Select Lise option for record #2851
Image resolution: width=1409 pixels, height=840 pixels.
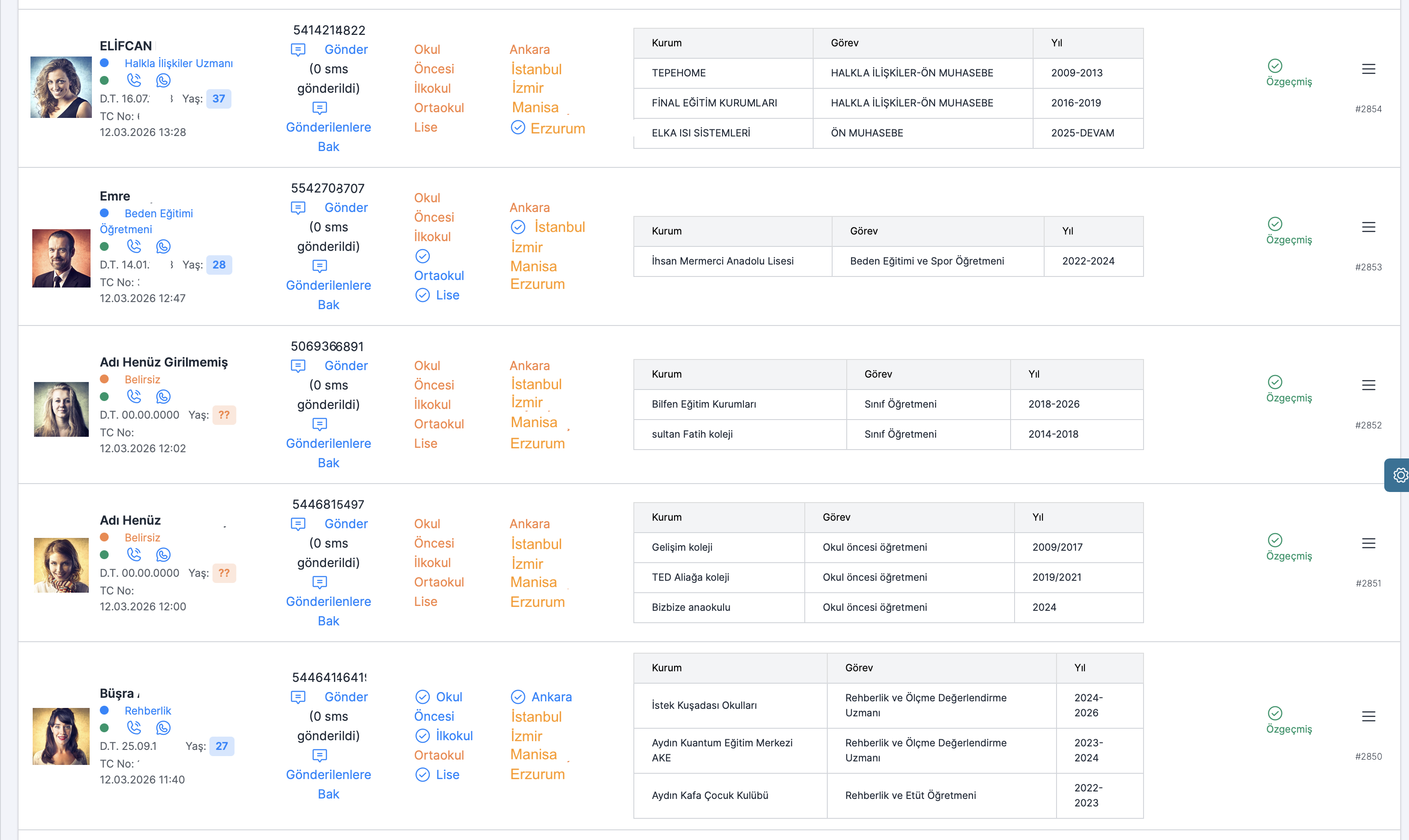(425, 602)
